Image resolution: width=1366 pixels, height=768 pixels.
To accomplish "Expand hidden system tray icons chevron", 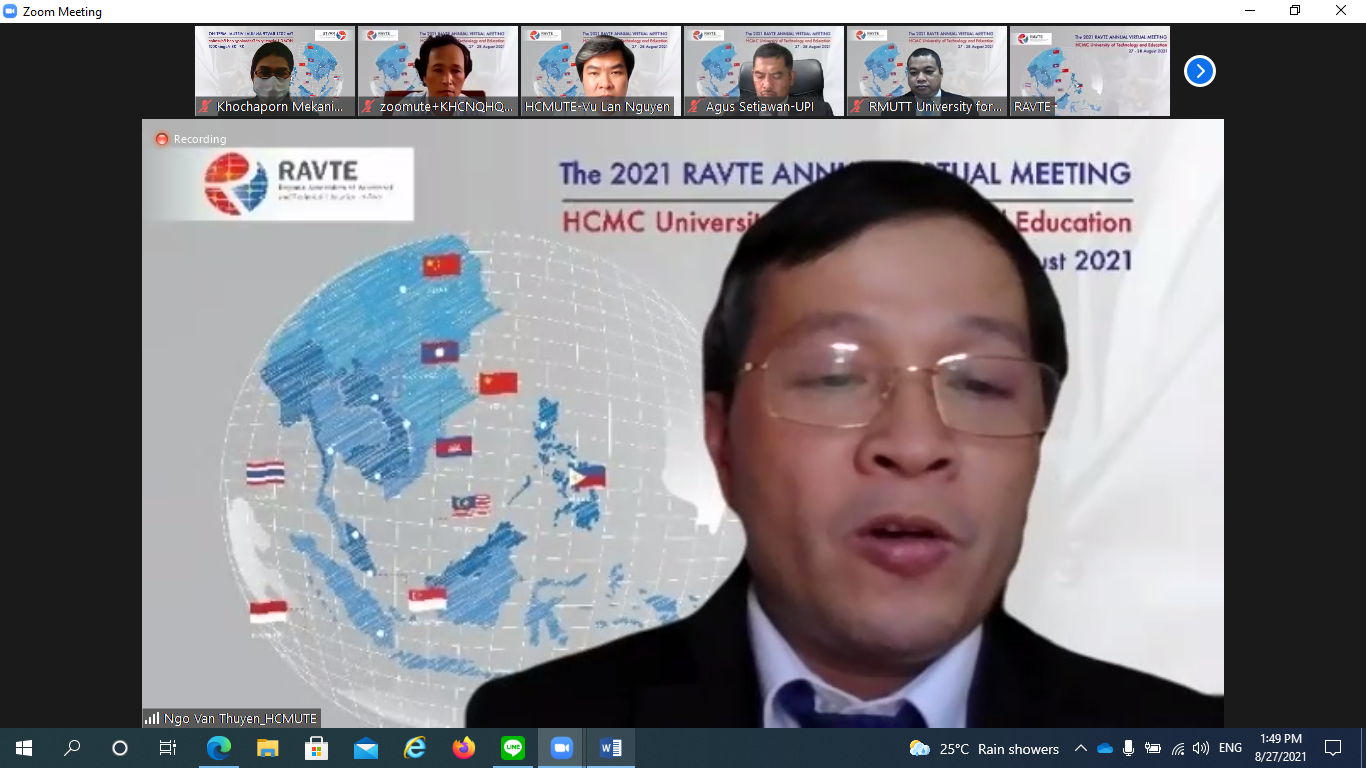I will tap(1080, 748).
